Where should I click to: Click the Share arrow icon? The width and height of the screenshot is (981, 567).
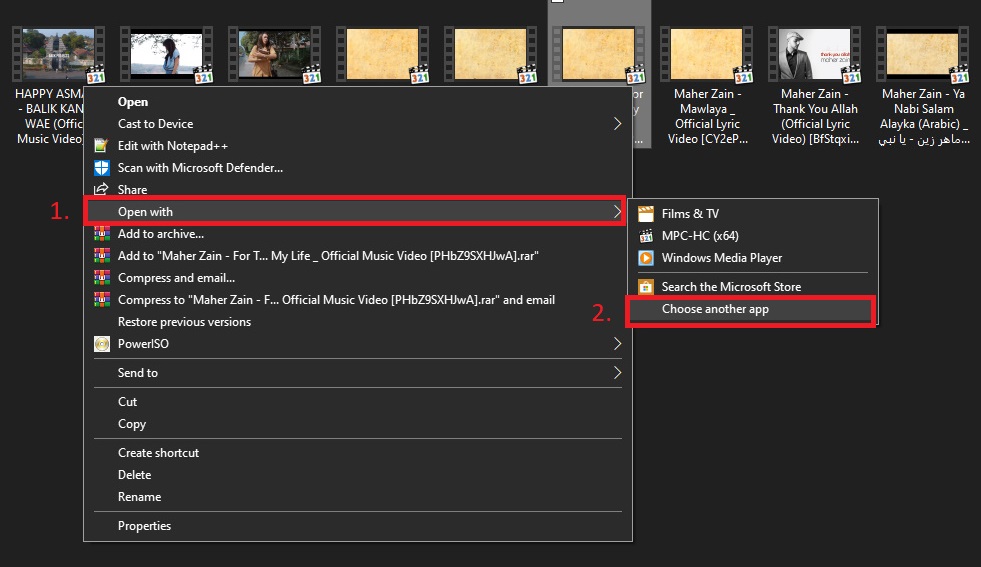[x=101, y=189]
